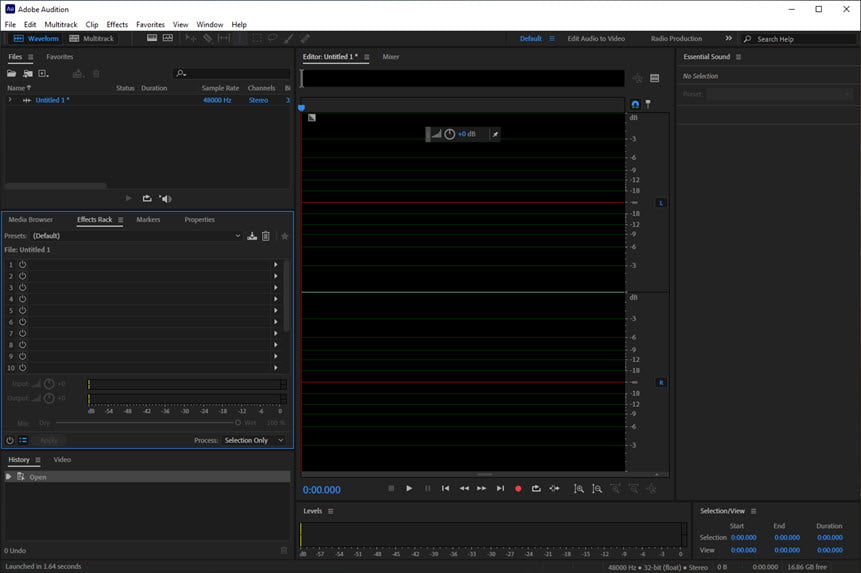Switch to the Mixer tab
This screenshot has height=573, width=861.
coord(391,57)
